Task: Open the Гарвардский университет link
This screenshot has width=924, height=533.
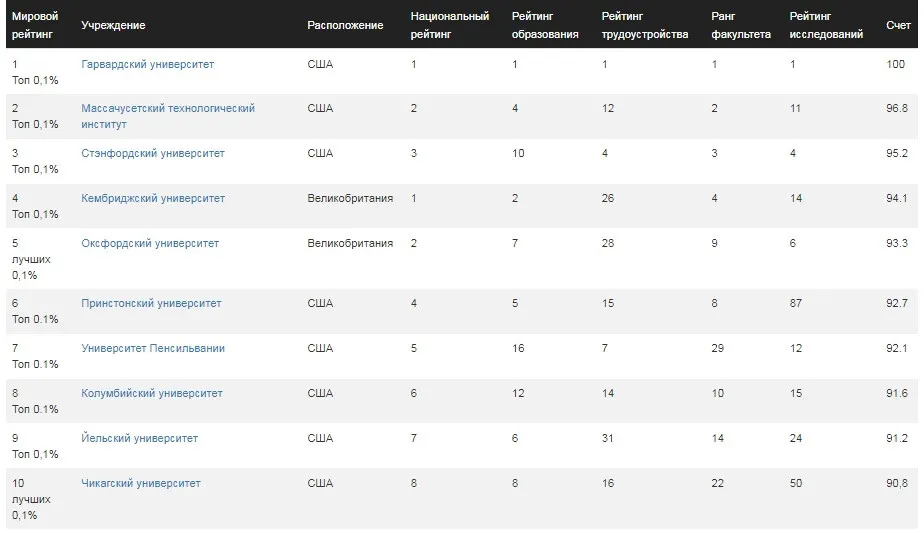Action: coord(147,64)
